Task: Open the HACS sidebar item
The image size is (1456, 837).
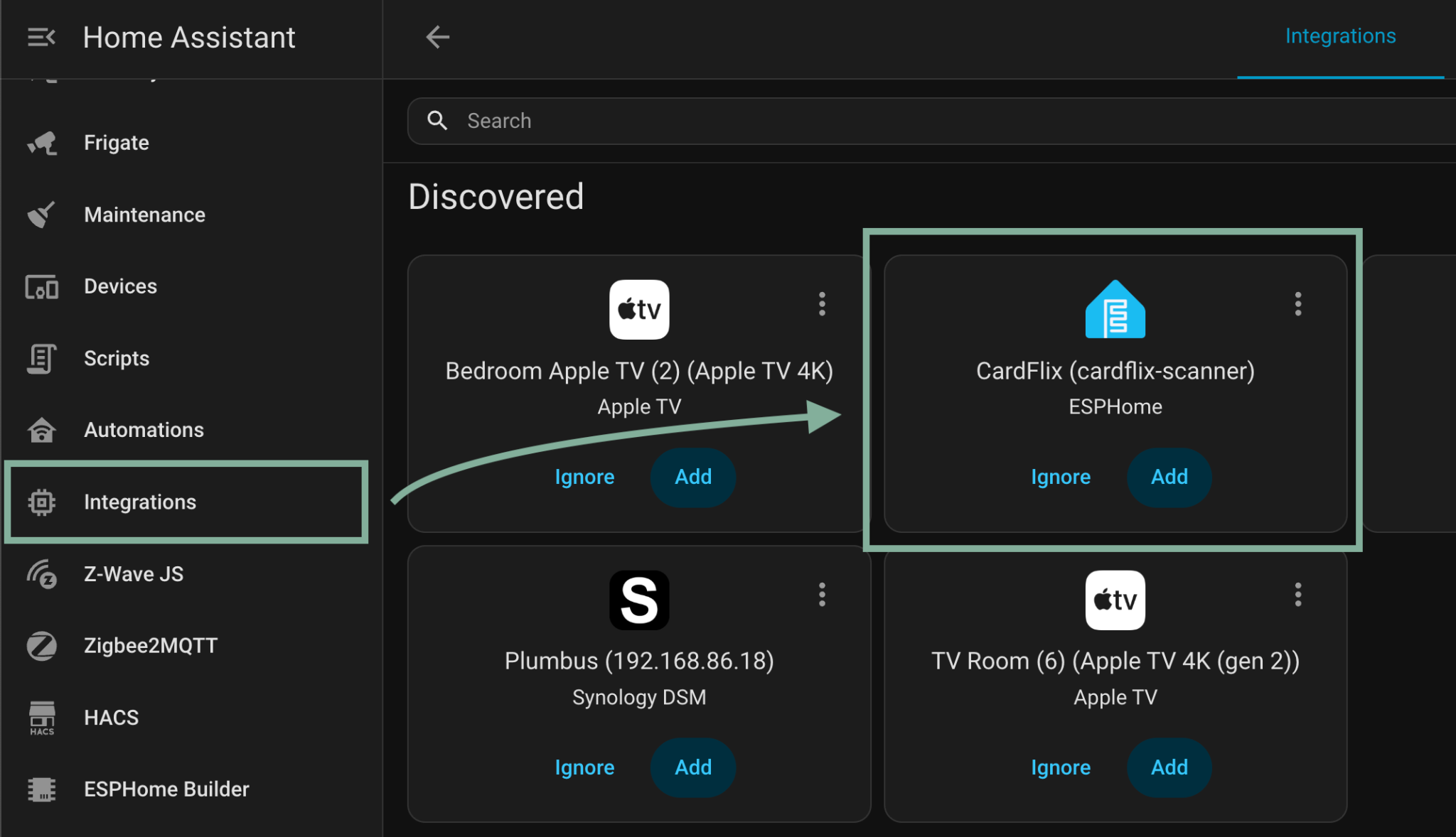Action: tap(111, 718)
